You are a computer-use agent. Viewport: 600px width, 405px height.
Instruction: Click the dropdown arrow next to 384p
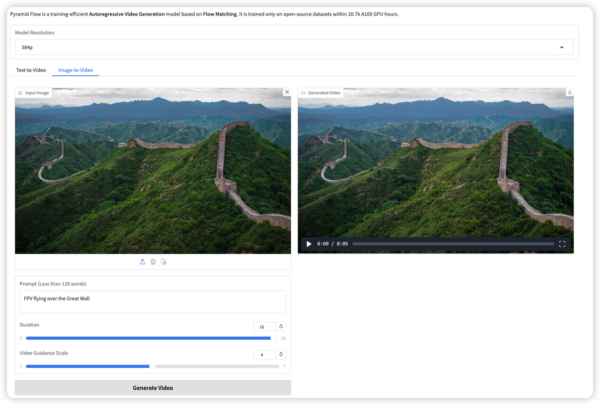pos(561,47)
